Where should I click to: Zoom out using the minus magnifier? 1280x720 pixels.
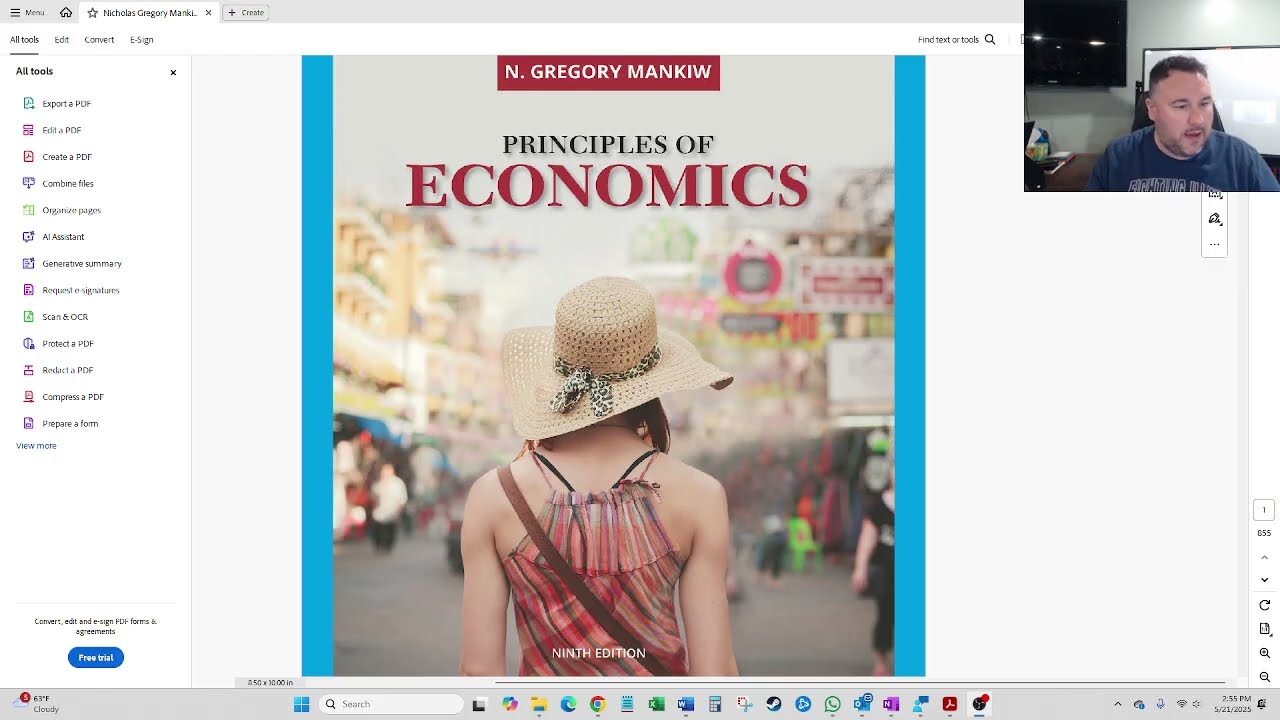(x=1264, y=677)
